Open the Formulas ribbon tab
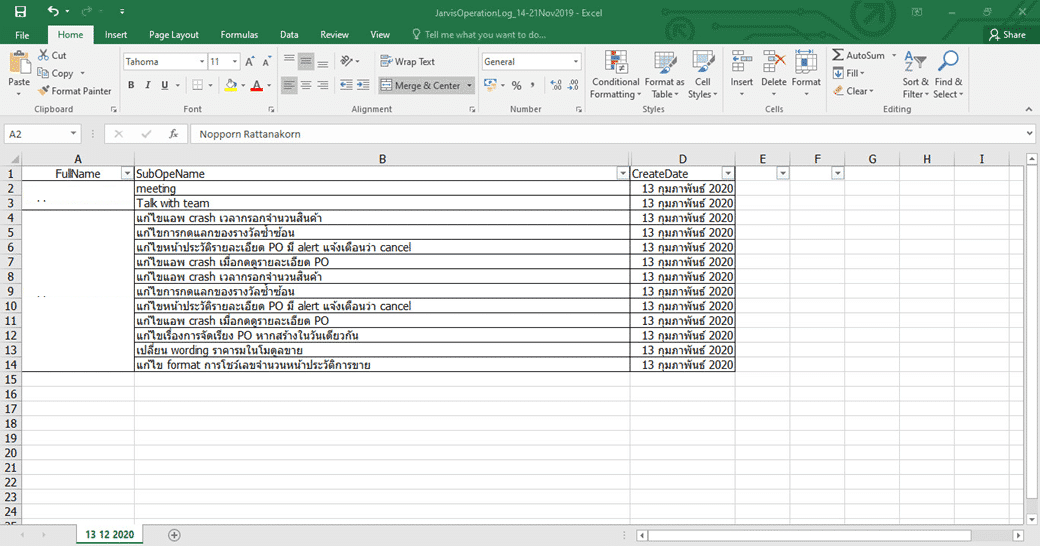 [239, 34]
